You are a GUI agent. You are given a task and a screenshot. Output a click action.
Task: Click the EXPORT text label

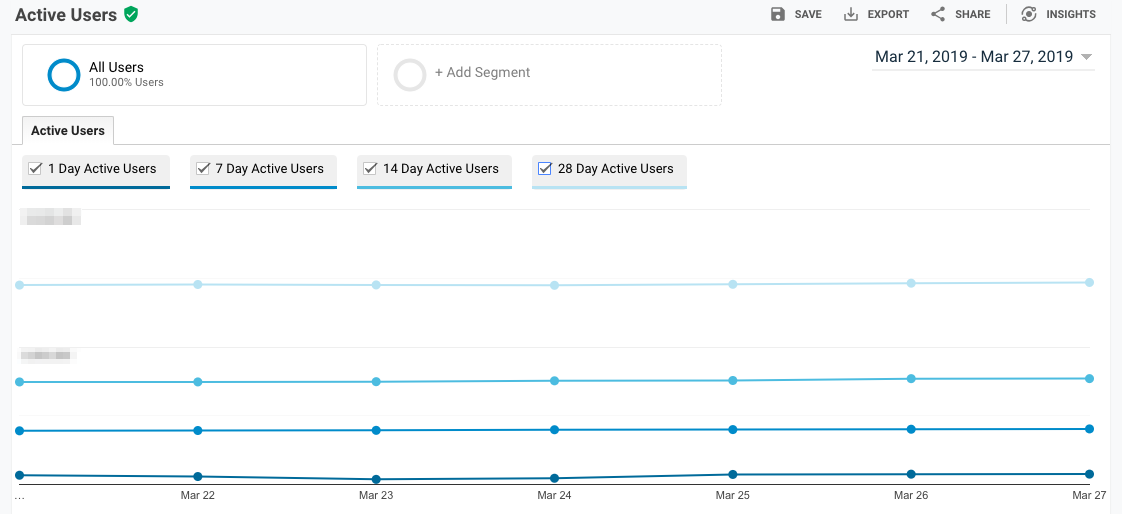[x=888, y=14]
